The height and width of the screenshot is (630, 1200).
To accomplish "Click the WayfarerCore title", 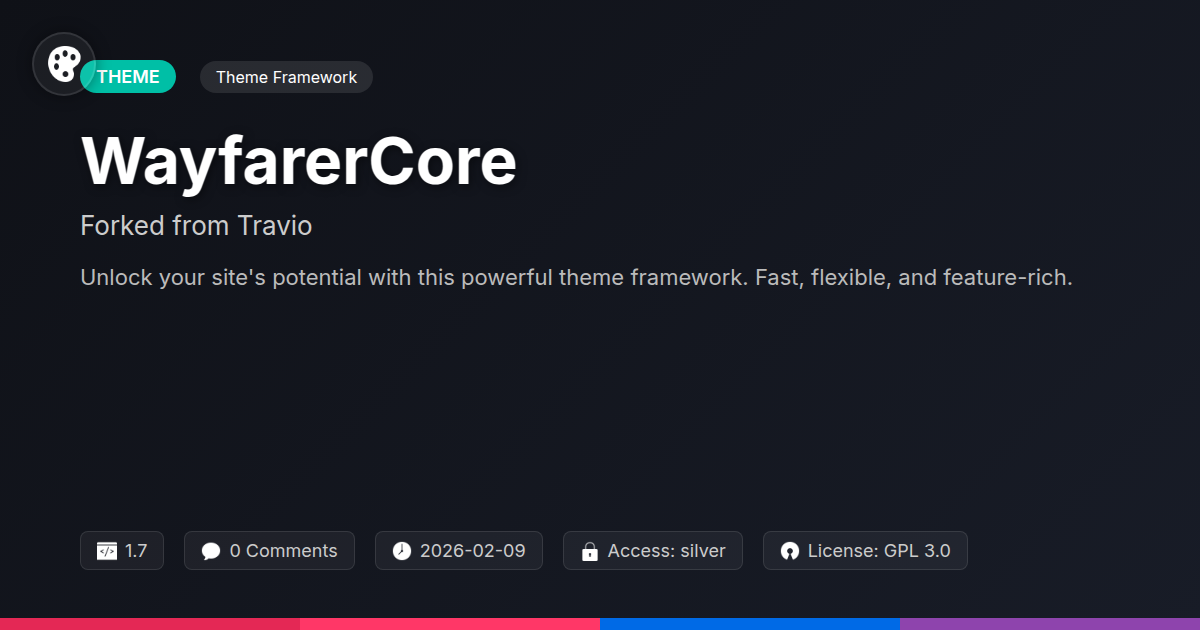I will [x=298, y=161].
